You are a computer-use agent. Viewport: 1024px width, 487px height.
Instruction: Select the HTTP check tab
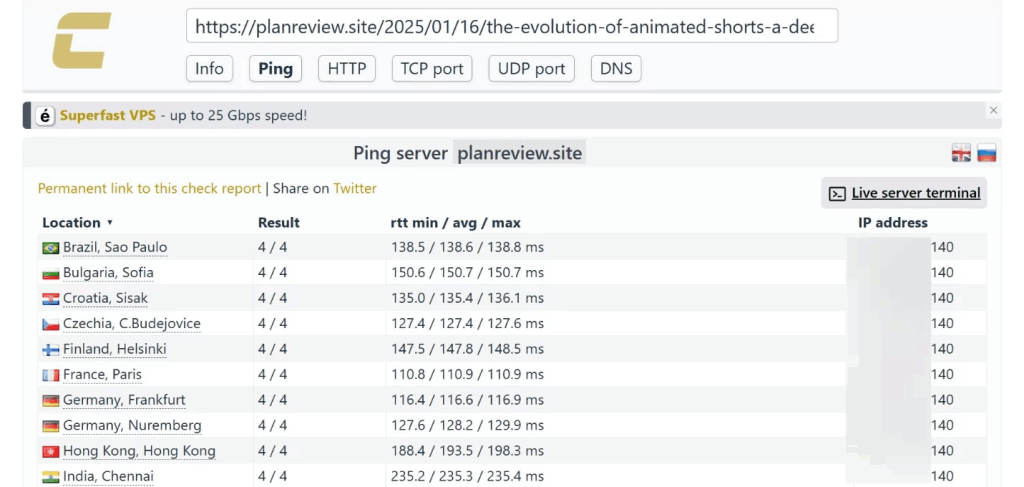coord(347,69)
